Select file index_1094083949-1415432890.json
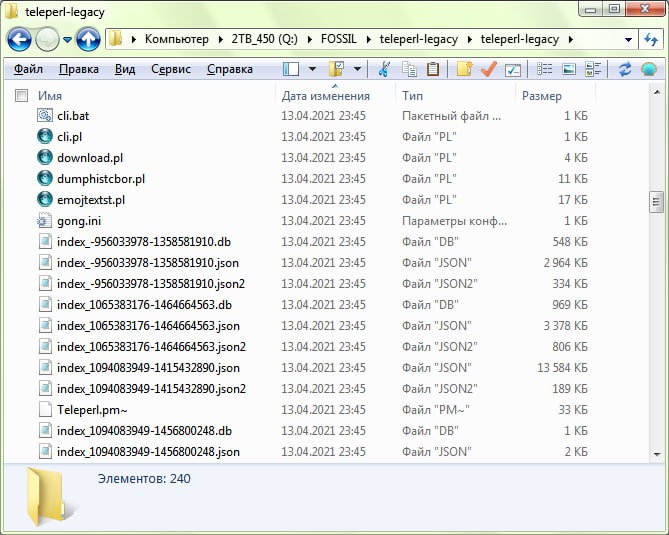 pos(148,367)
